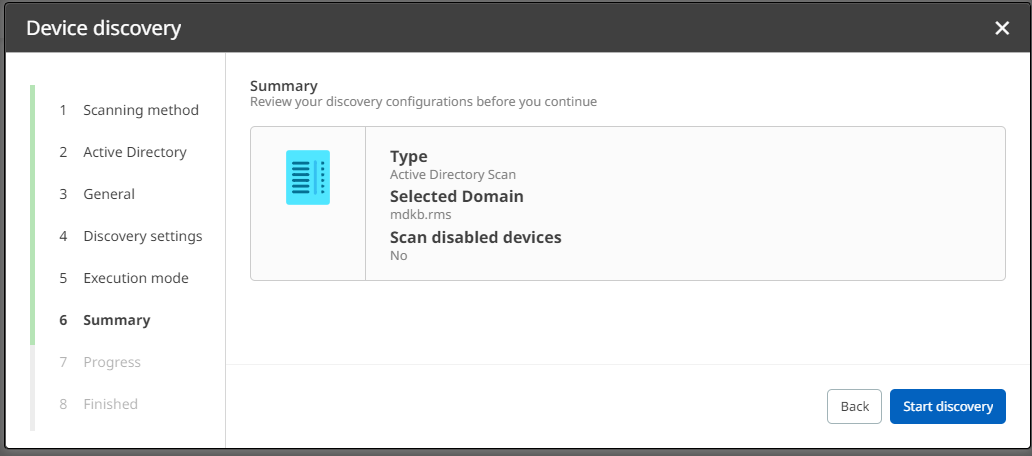Image resolution: width=1032 pixels, height=456 pixels.
Task: Select the Discovery settings step
Action: click(142, 236)
